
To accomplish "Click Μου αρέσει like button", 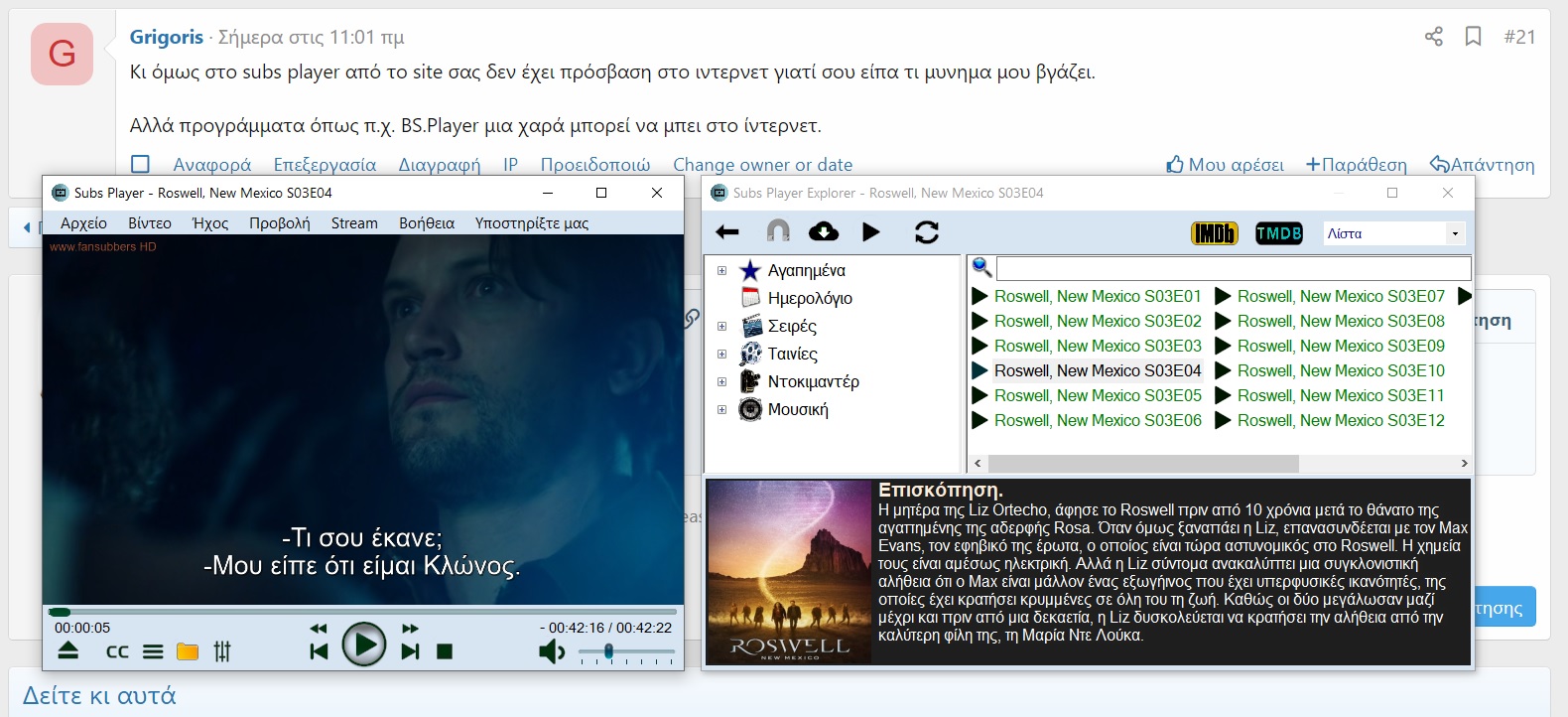I will tap(1225, 165).
